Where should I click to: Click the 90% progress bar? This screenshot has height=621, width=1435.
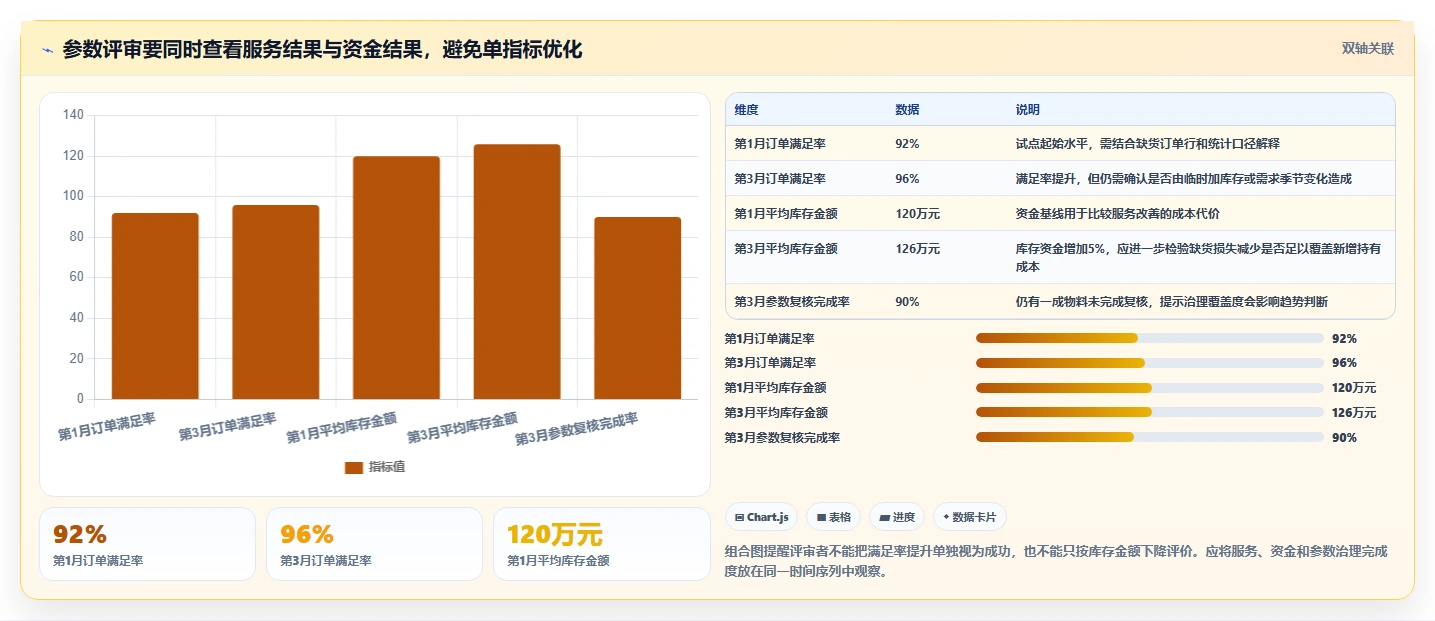1150,438
